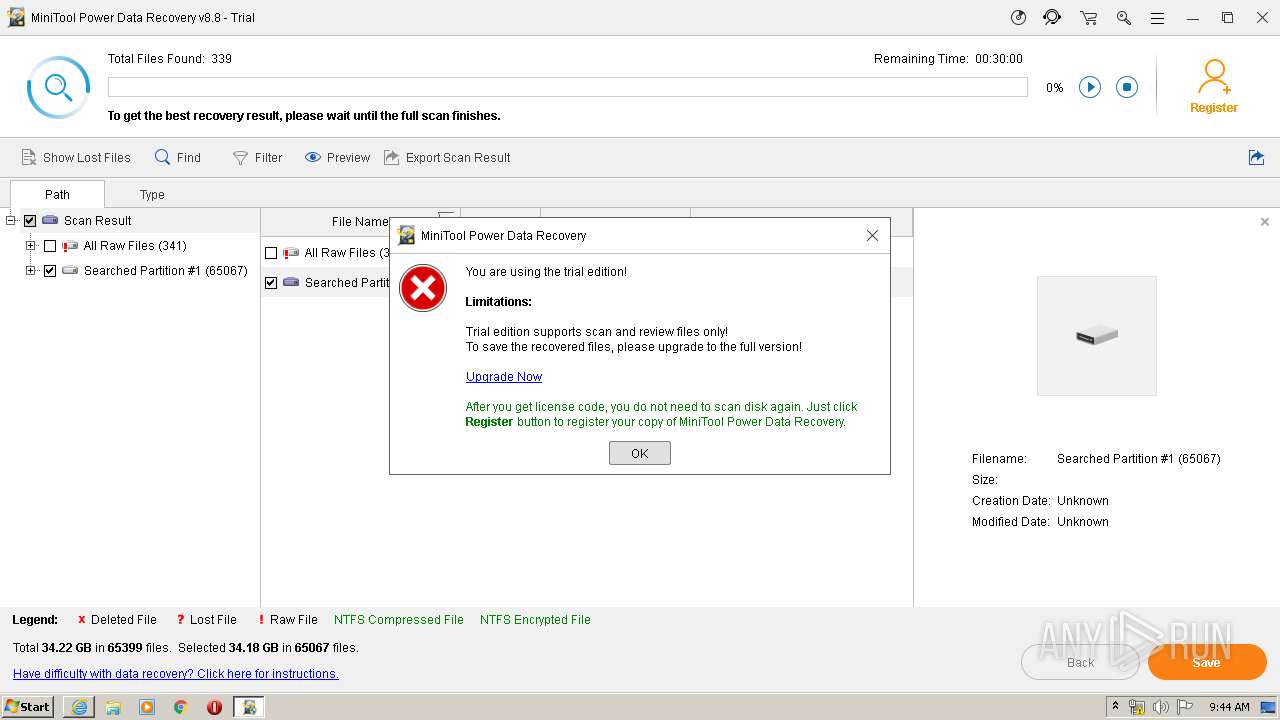The height and width of the screenshot is (720, 1280).
Task: Open the support headset icon
Action: coord(1052,17)
